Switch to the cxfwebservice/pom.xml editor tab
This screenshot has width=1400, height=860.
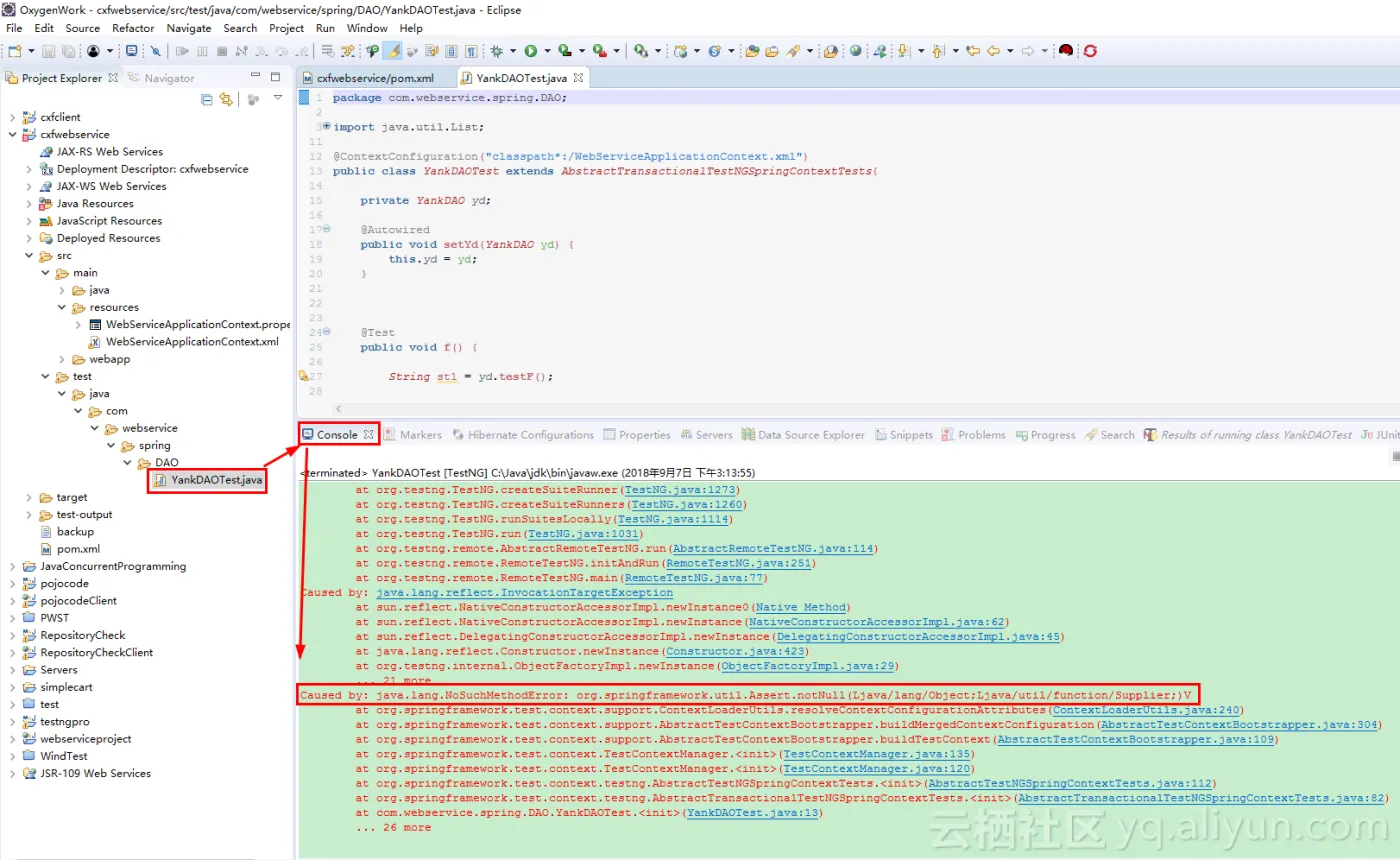click(x=376, y=77)
